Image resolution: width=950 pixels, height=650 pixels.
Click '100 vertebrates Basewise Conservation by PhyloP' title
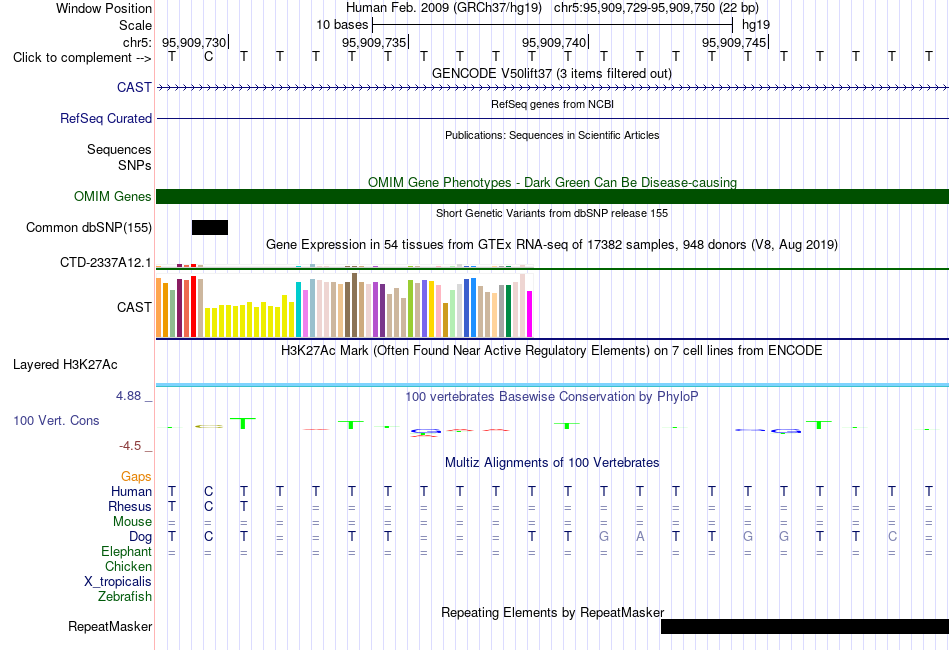(x=552, y=397)
